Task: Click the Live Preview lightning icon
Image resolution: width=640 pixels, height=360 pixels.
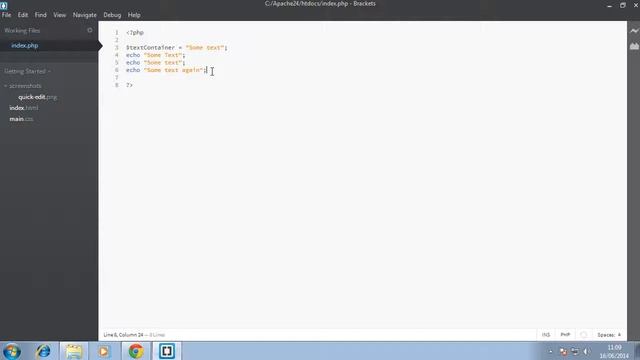Action: [634, 31]
